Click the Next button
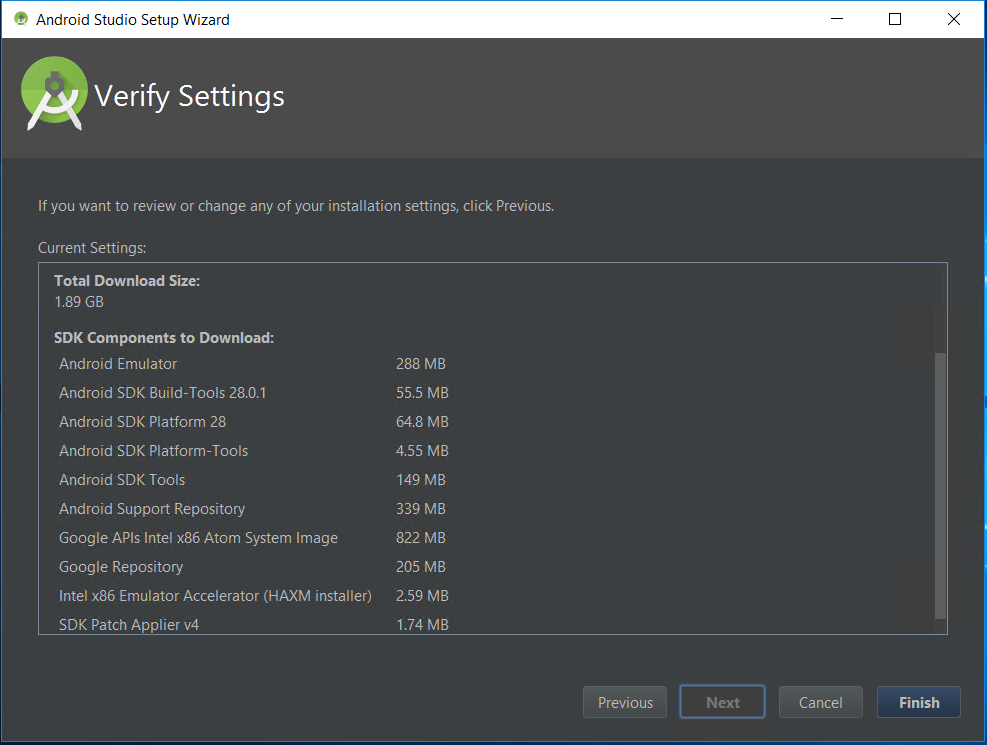 (722, 702)
